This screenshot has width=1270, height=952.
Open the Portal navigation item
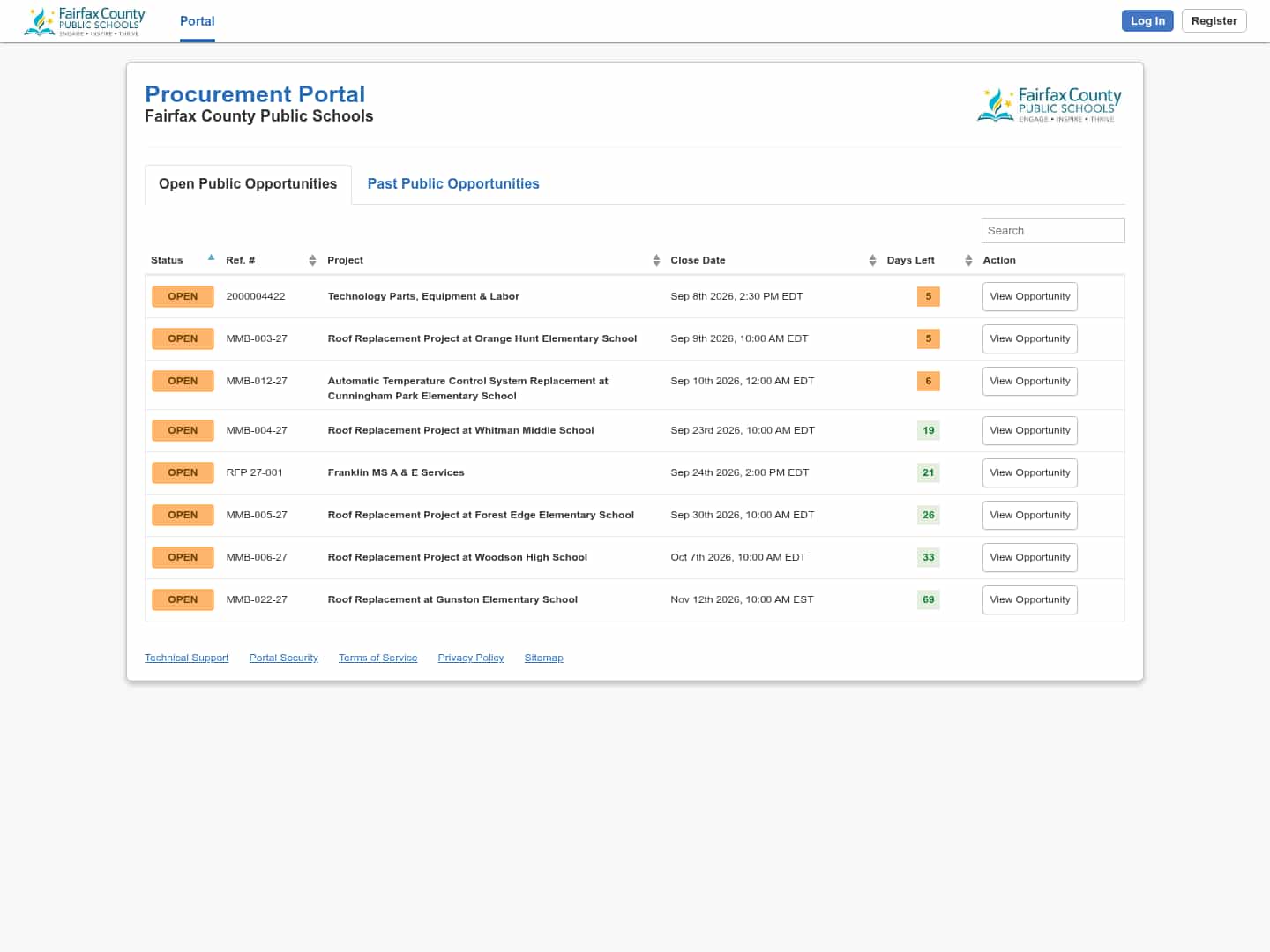pos(198,21)
